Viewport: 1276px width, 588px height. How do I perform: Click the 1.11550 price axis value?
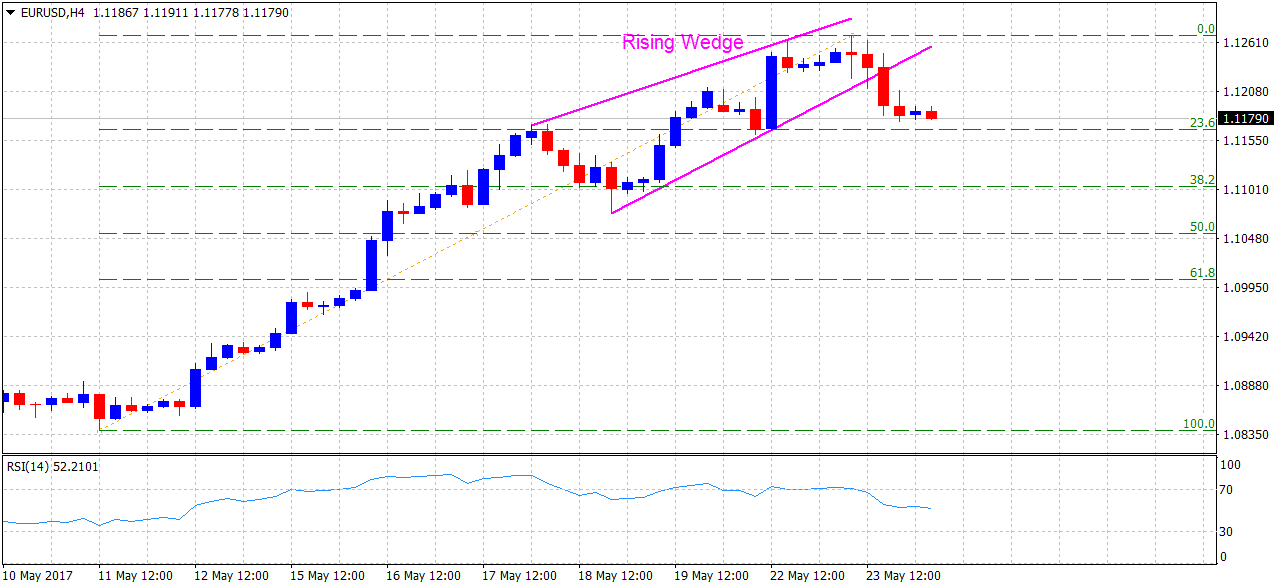click(x=1246, y=141)
